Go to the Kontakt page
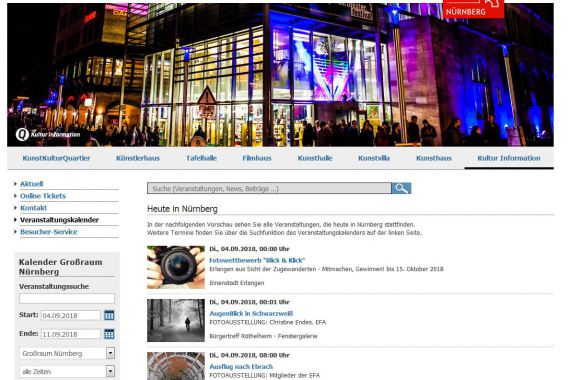Image resolution: width=570 pixels, height=380 pixels. (33, 208)
